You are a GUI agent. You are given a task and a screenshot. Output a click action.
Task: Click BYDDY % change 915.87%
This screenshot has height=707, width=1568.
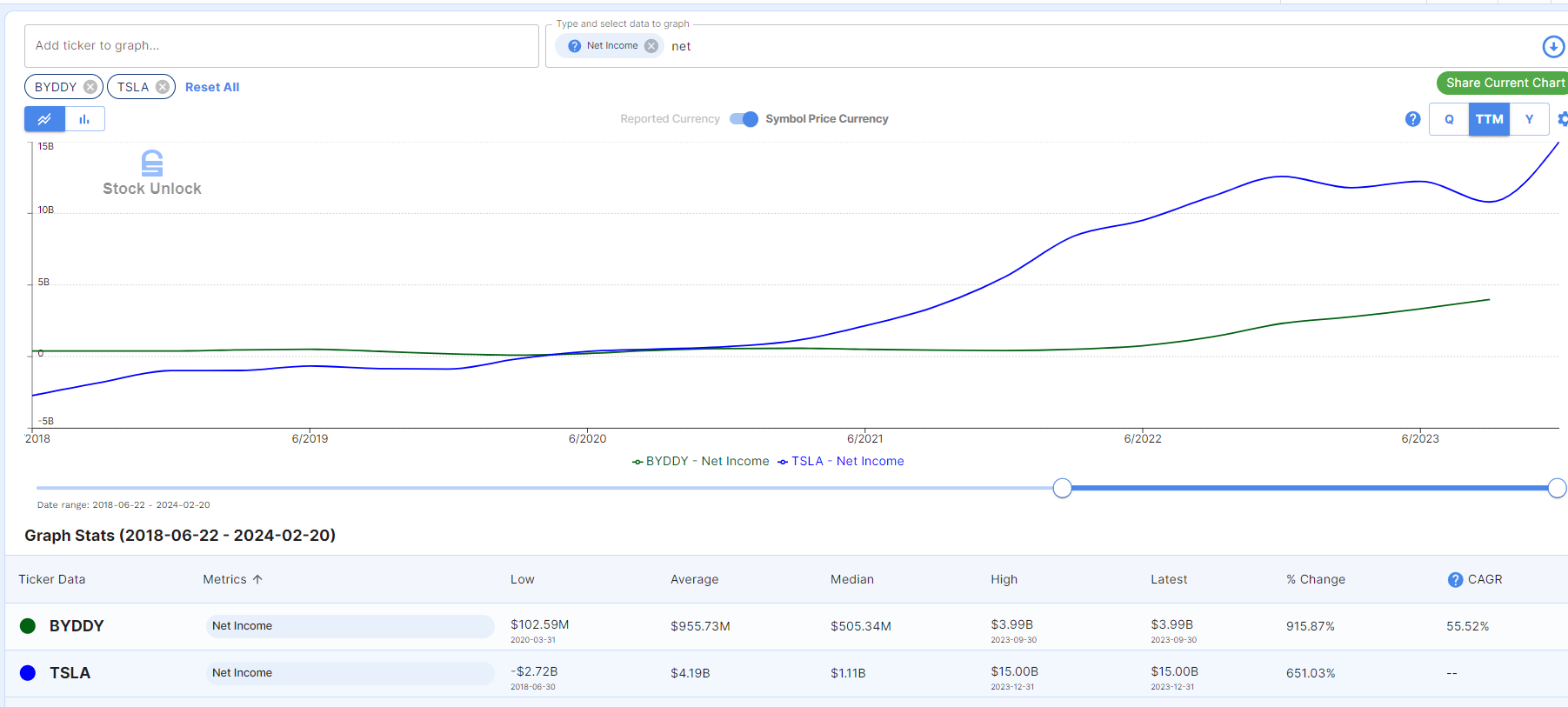pyautogui.click(x=1311, y=626)
